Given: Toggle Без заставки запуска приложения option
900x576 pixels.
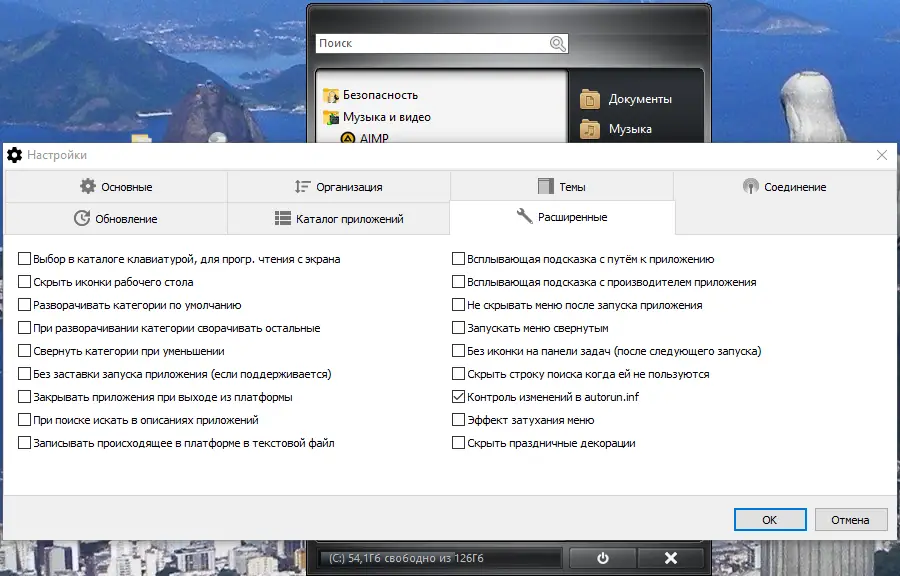Looking at the screenshot, I should 24,373.
